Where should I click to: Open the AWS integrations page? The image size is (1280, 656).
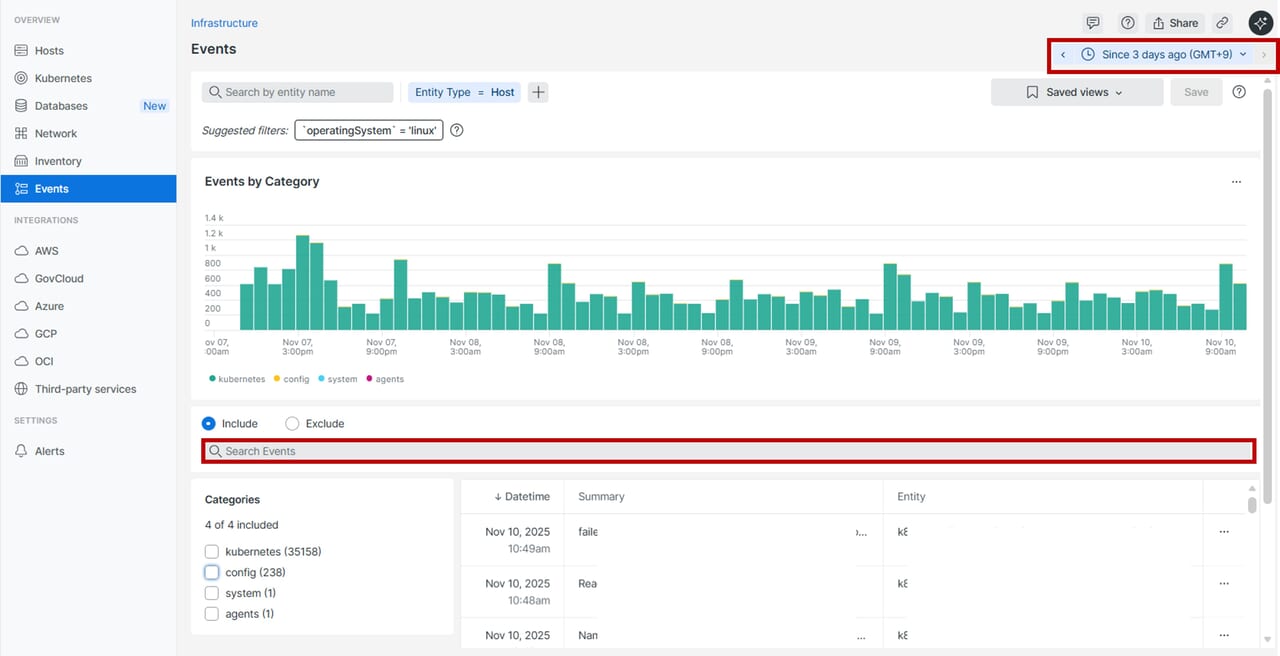pyautogui.click(x=46, y=251)
